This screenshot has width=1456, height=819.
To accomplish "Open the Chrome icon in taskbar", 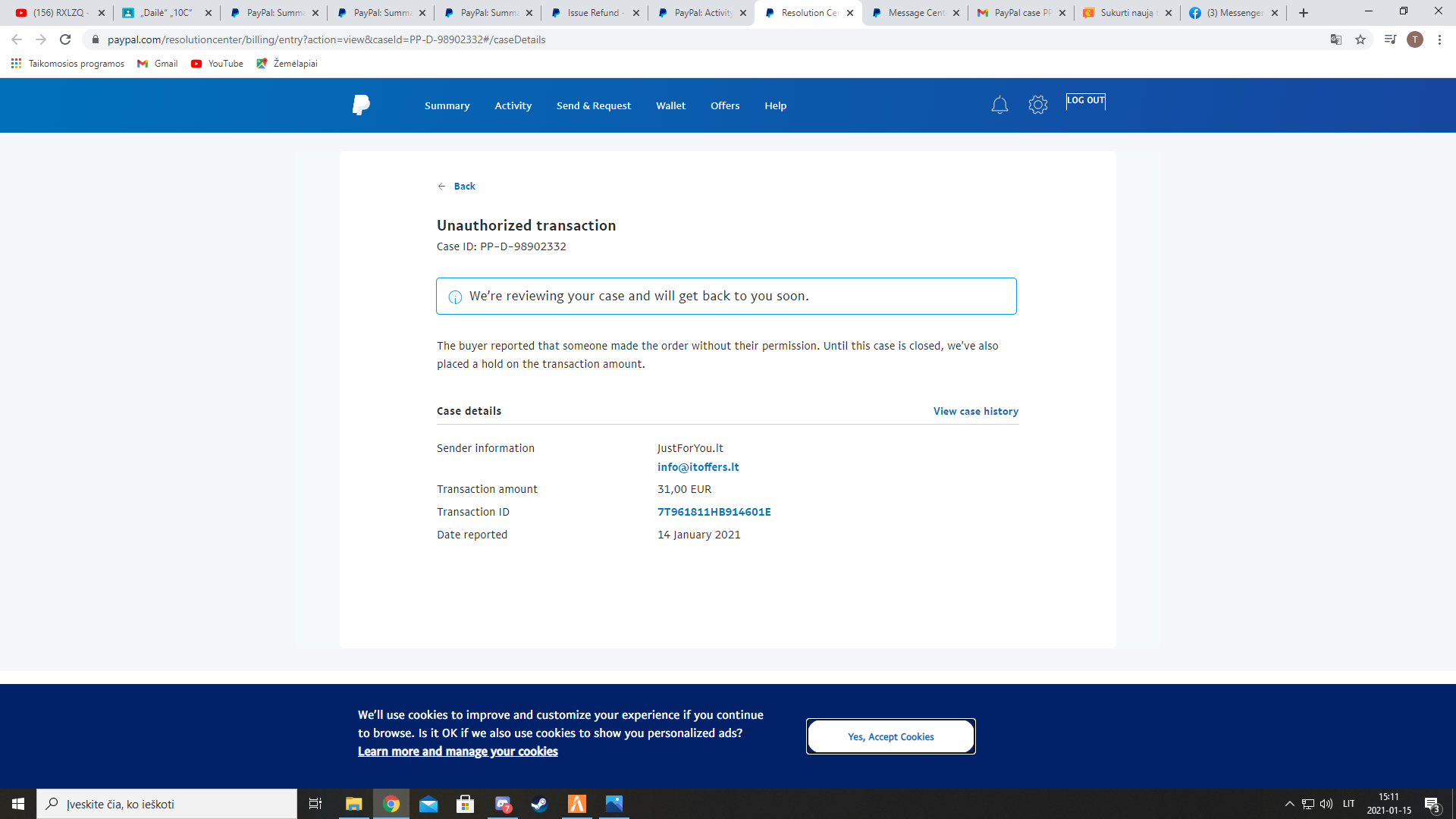I will (391, 804).
